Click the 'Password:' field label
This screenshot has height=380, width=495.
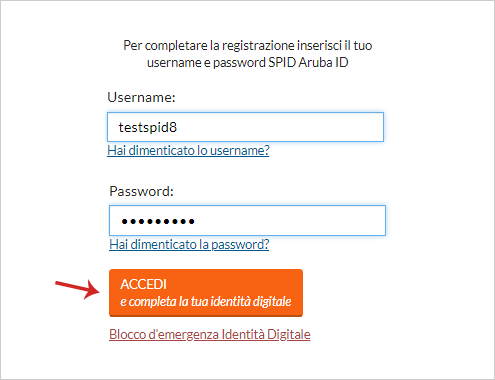141,191
